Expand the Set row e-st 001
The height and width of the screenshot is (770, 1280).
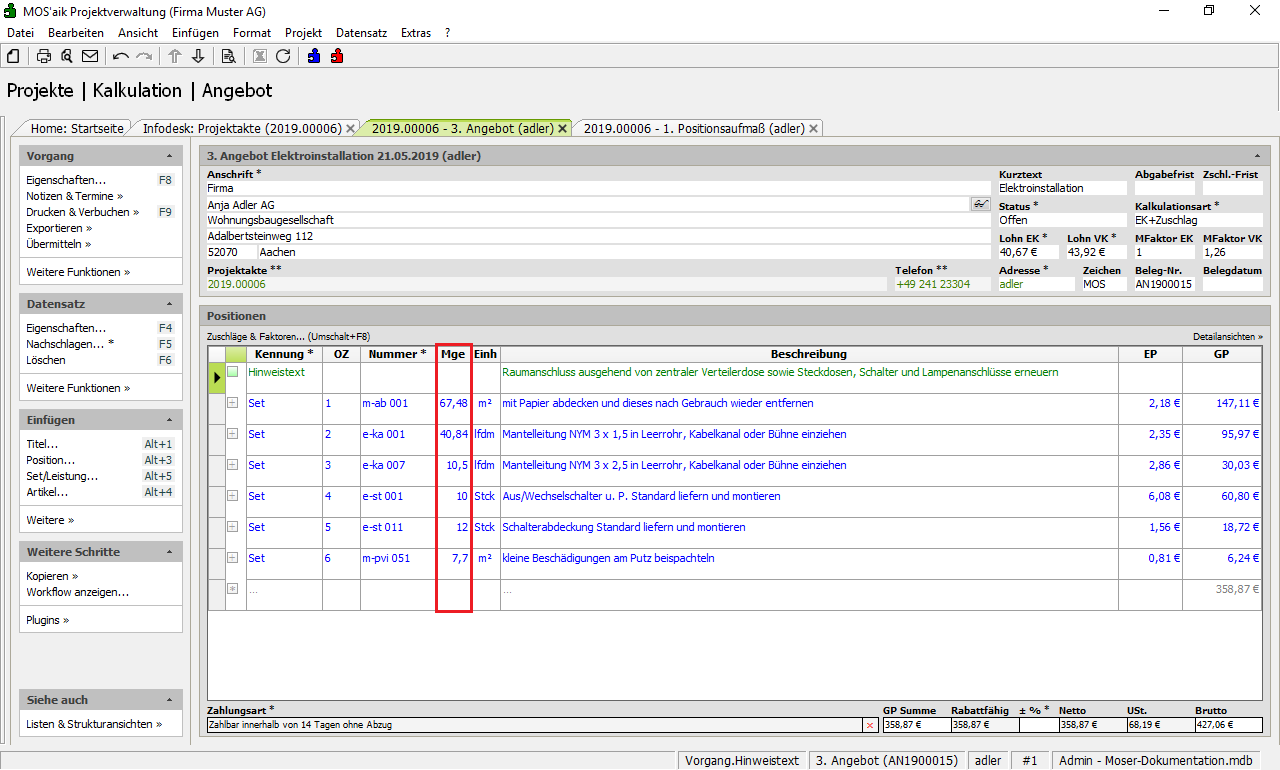pos(233,496)
